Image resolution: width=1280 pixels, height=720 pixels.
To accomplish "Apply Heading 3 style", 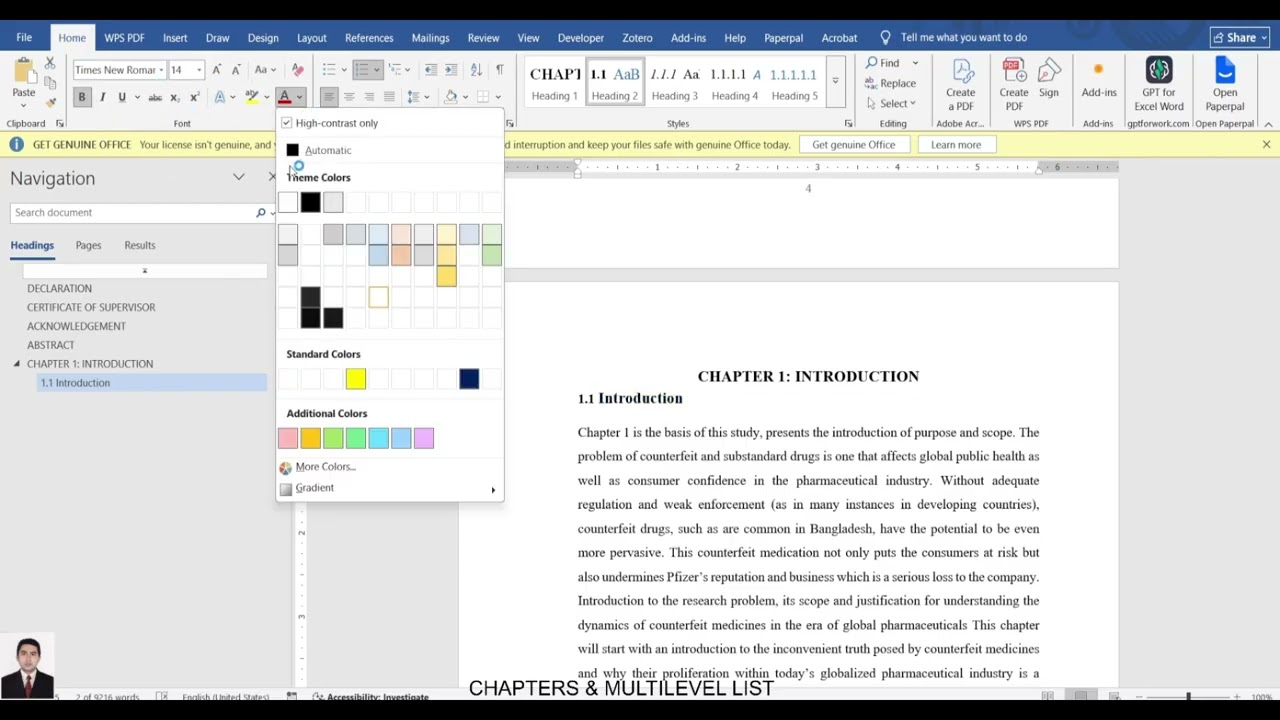I will pos(675,83).
